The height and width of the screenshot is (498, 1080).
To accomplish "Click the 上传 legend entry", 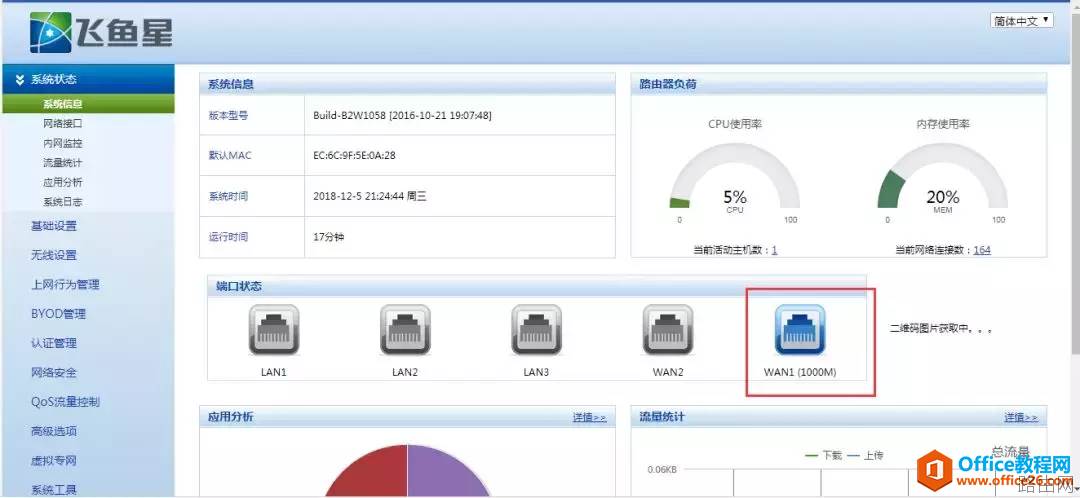I will 866,455.
